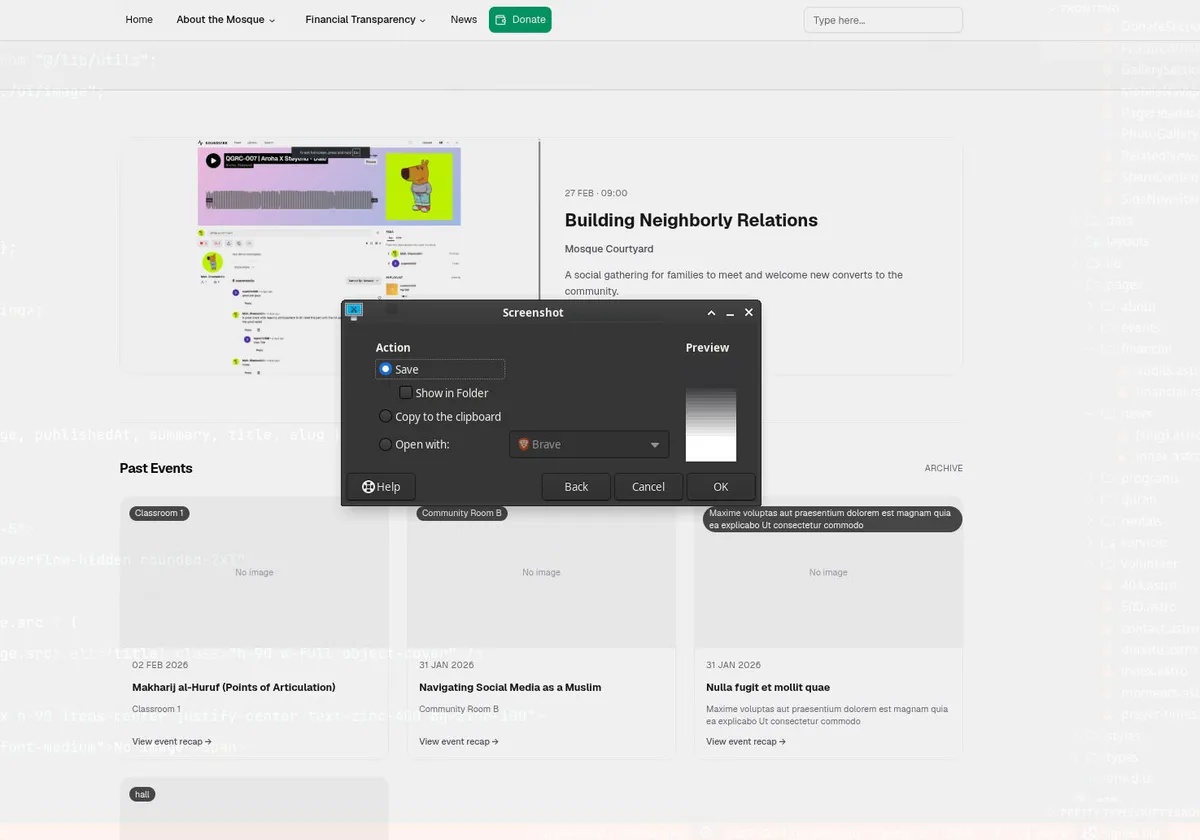This screenshot has height=840, width=1200.
Task: Click the 'Type here...' search field
Action: [882, 20]
